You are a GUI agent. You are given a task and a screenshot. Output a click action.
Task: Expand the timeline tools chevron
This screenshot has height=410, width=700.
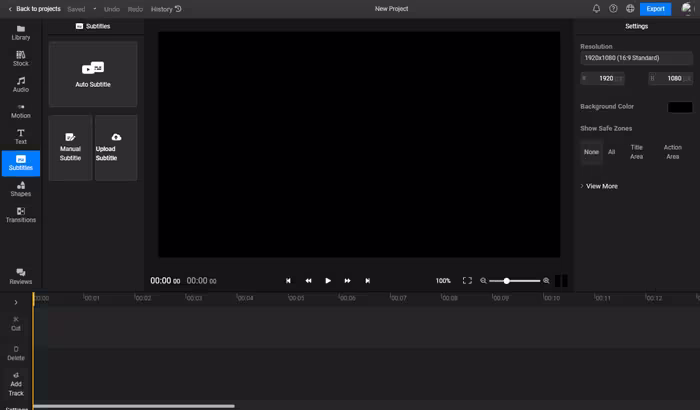point(16,302)
